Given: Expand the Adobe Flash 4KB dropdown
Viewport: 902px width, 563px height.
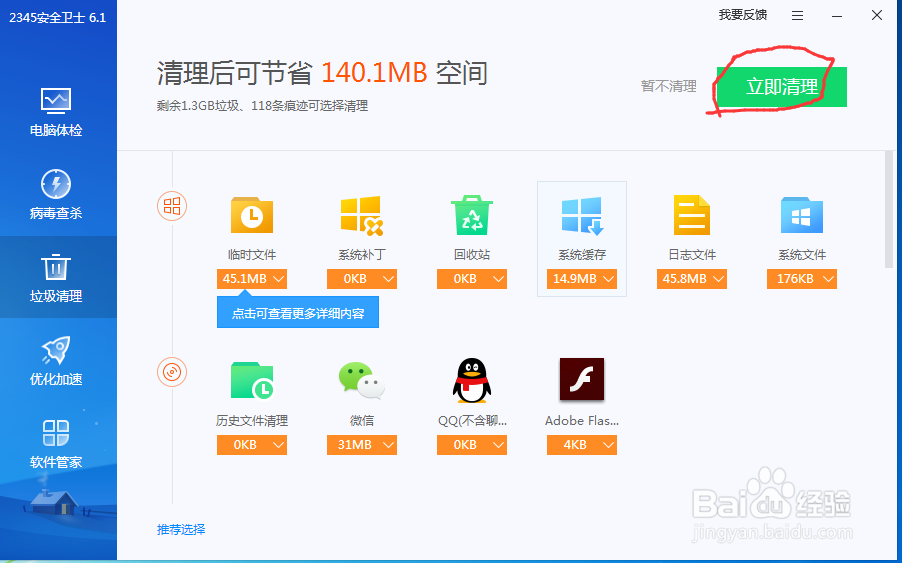Looking at the screenshot, I should pos(582,445).
